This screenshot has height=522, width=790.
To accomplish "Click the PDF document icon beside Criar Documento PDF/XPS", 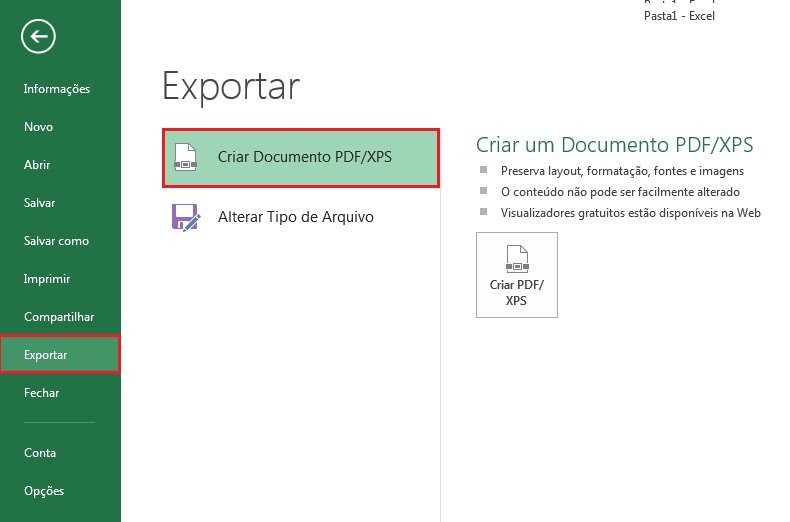I will pos(186,157).
